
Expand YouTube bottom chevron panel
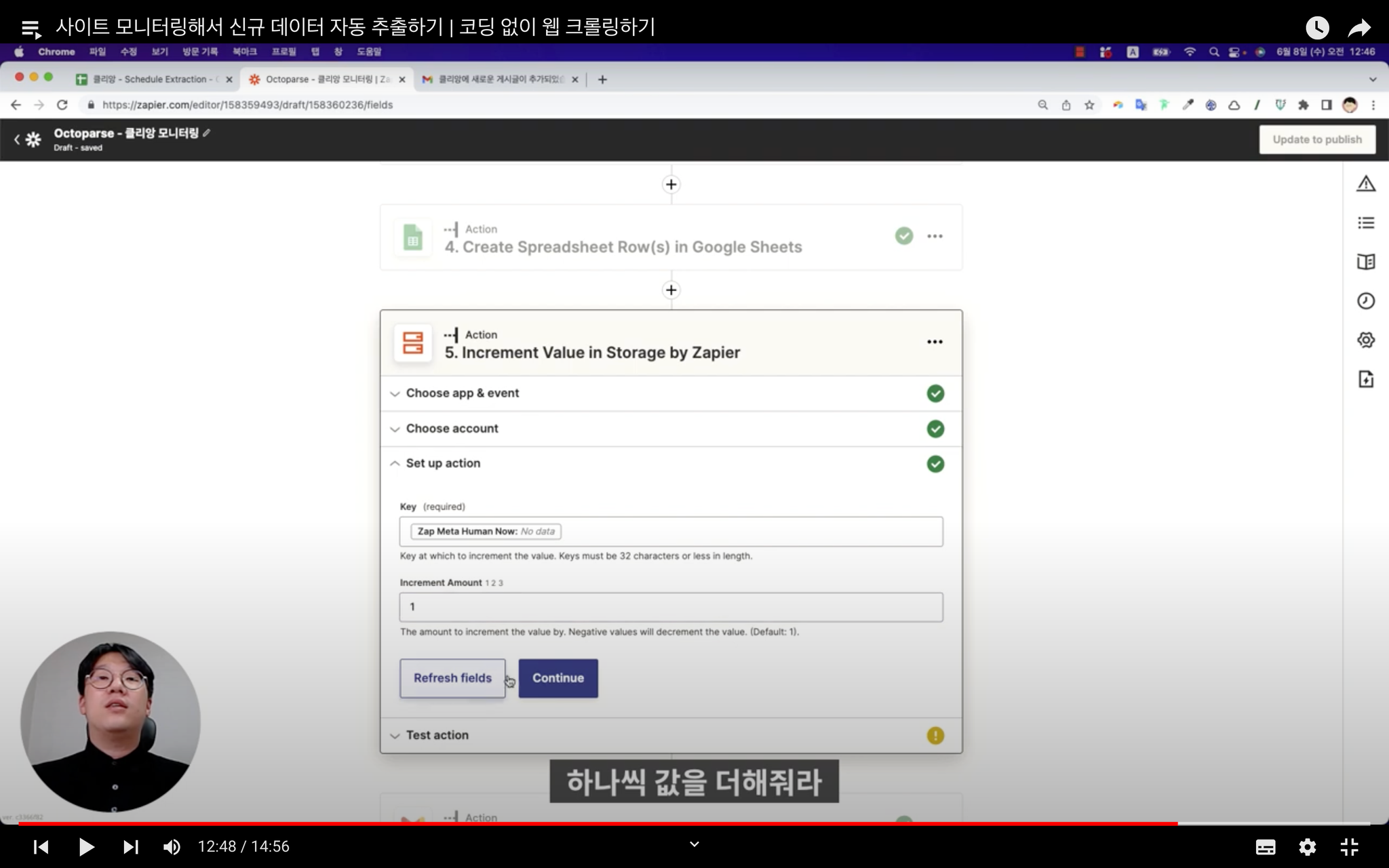coord(694,844)
